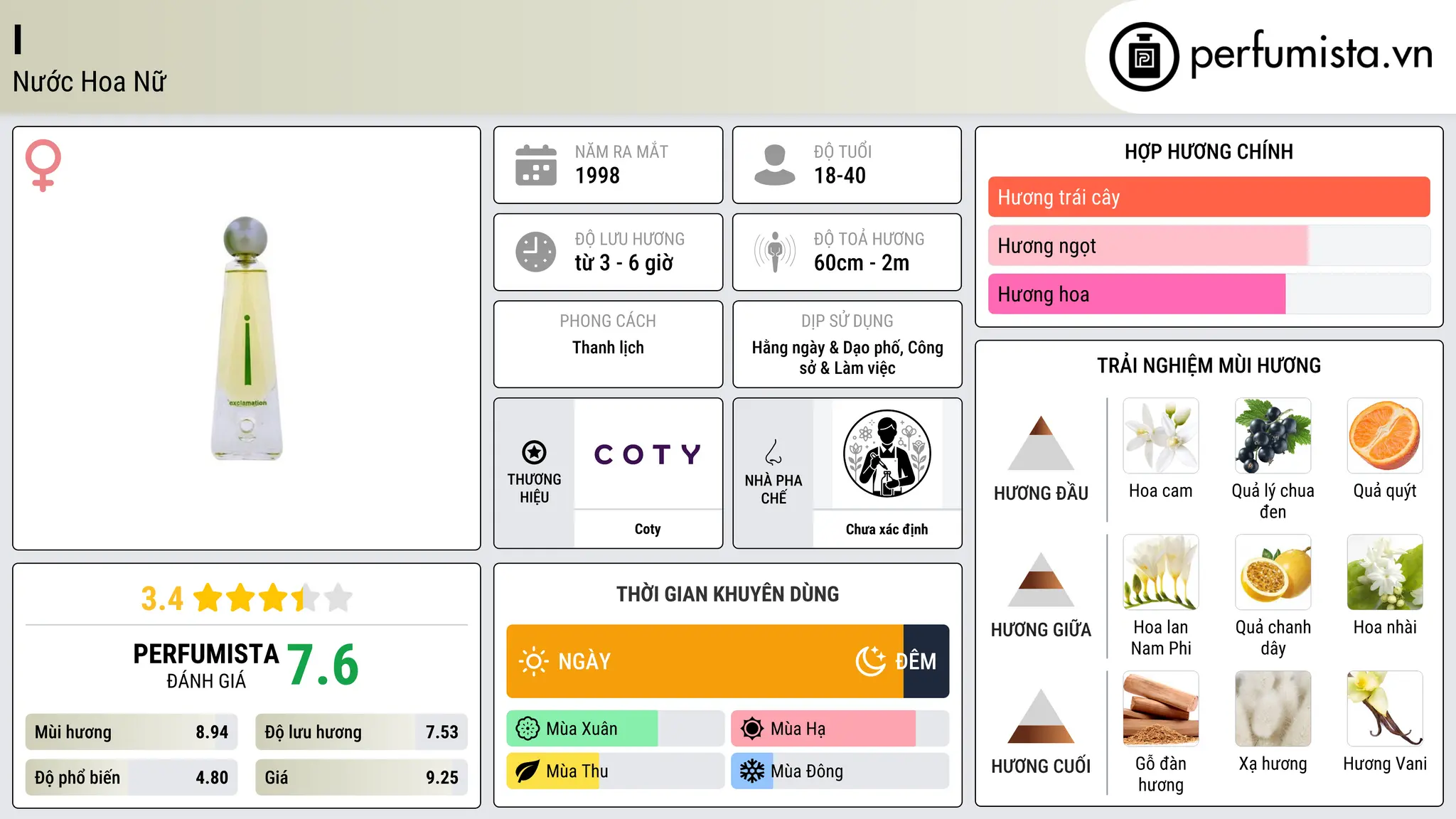Viewport: 1456px width, 819px height.
Task: Click the perfumista.vn perfume bottle logo icon
Action: click(x=1144, y=57)
